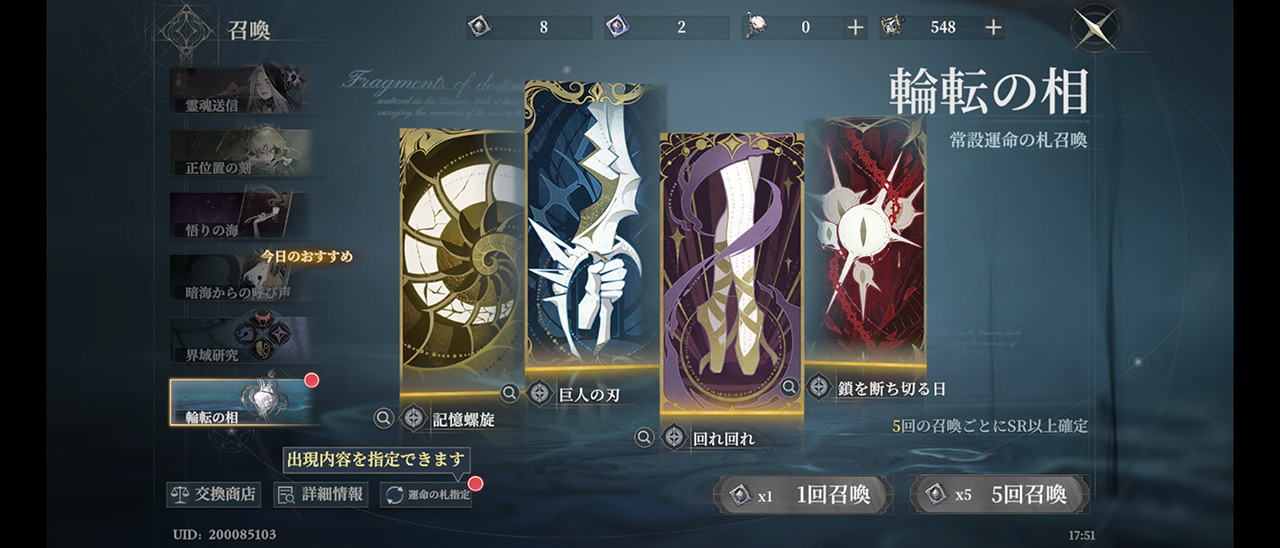The width and height of the screenshot is (1280, 548).
Task: Open magnifier preview for 回れ回れ card
Action: coord(645,437)
